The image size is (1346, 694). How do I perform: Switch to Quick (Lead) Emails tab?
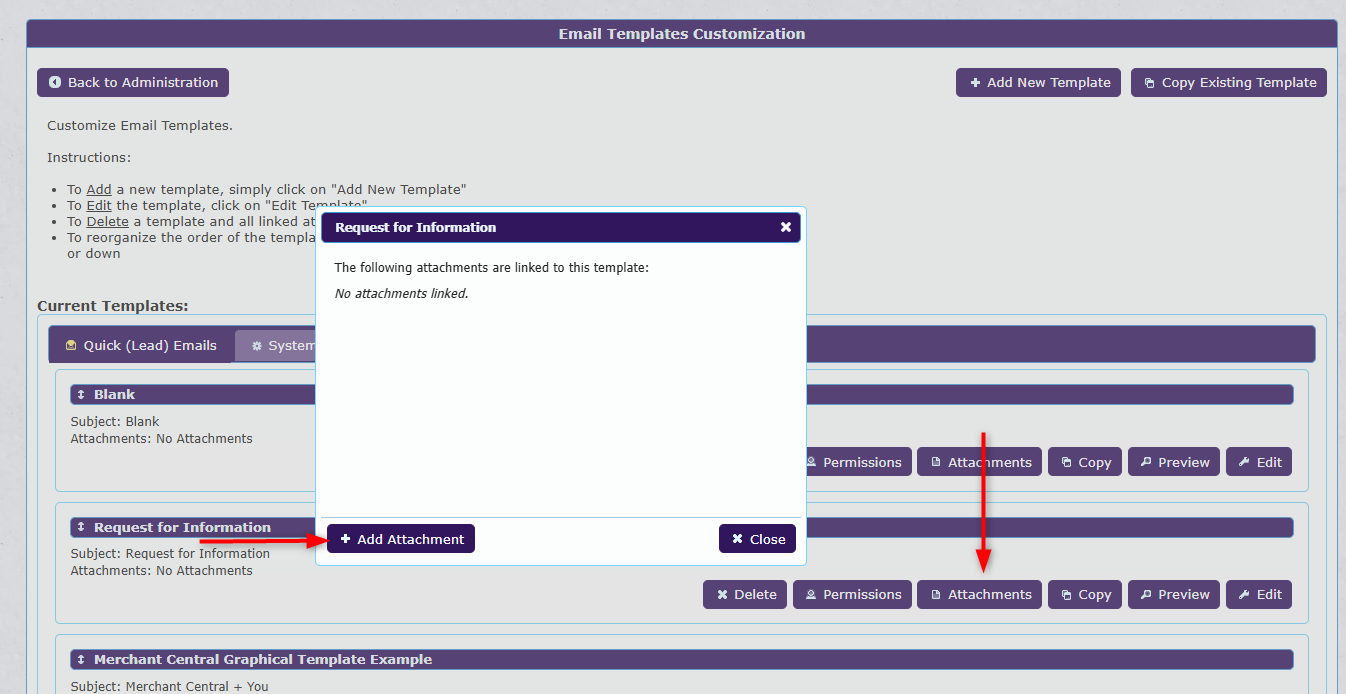(x=141, y=345)
